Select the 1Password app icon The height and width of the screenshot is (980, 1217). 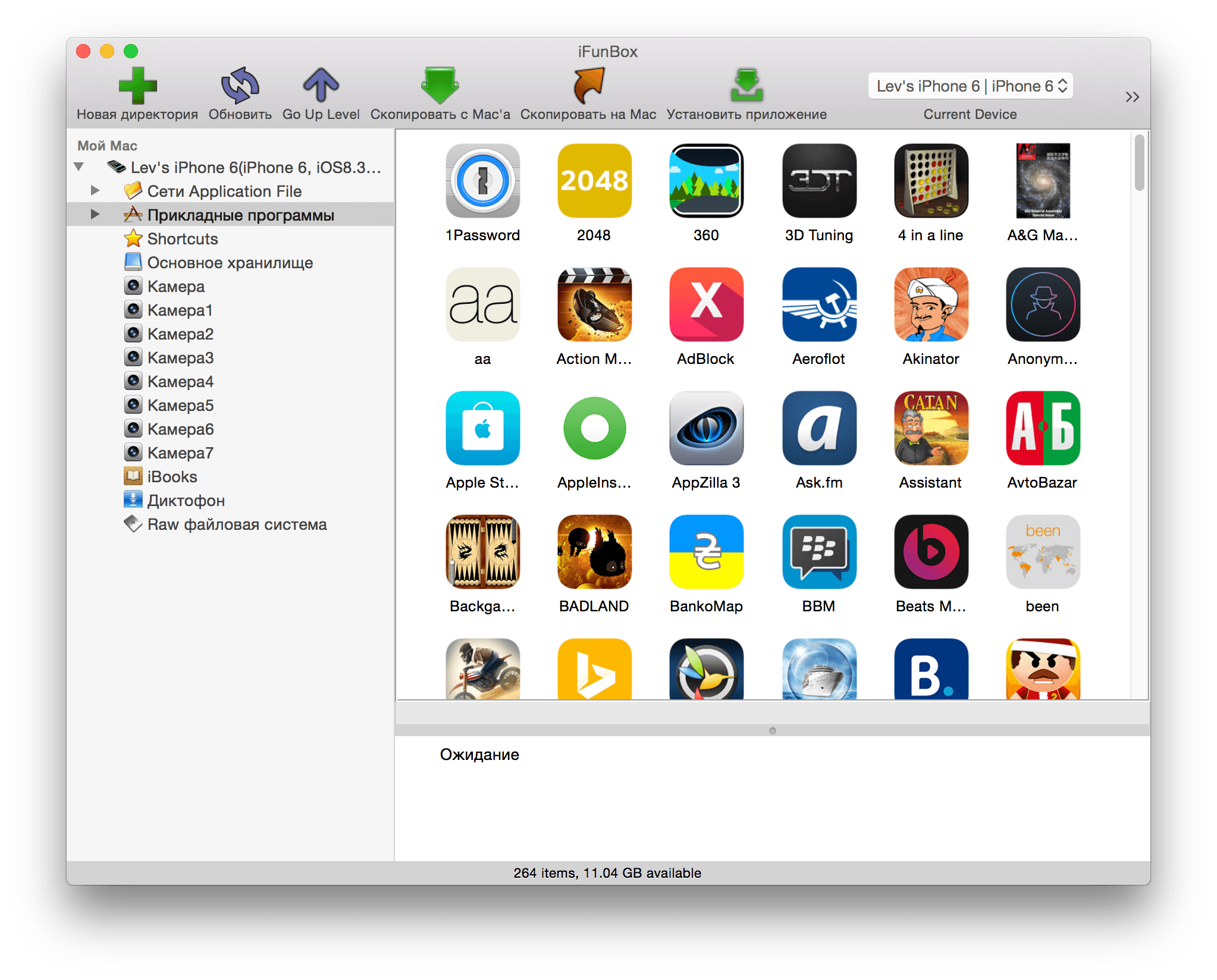482,181
